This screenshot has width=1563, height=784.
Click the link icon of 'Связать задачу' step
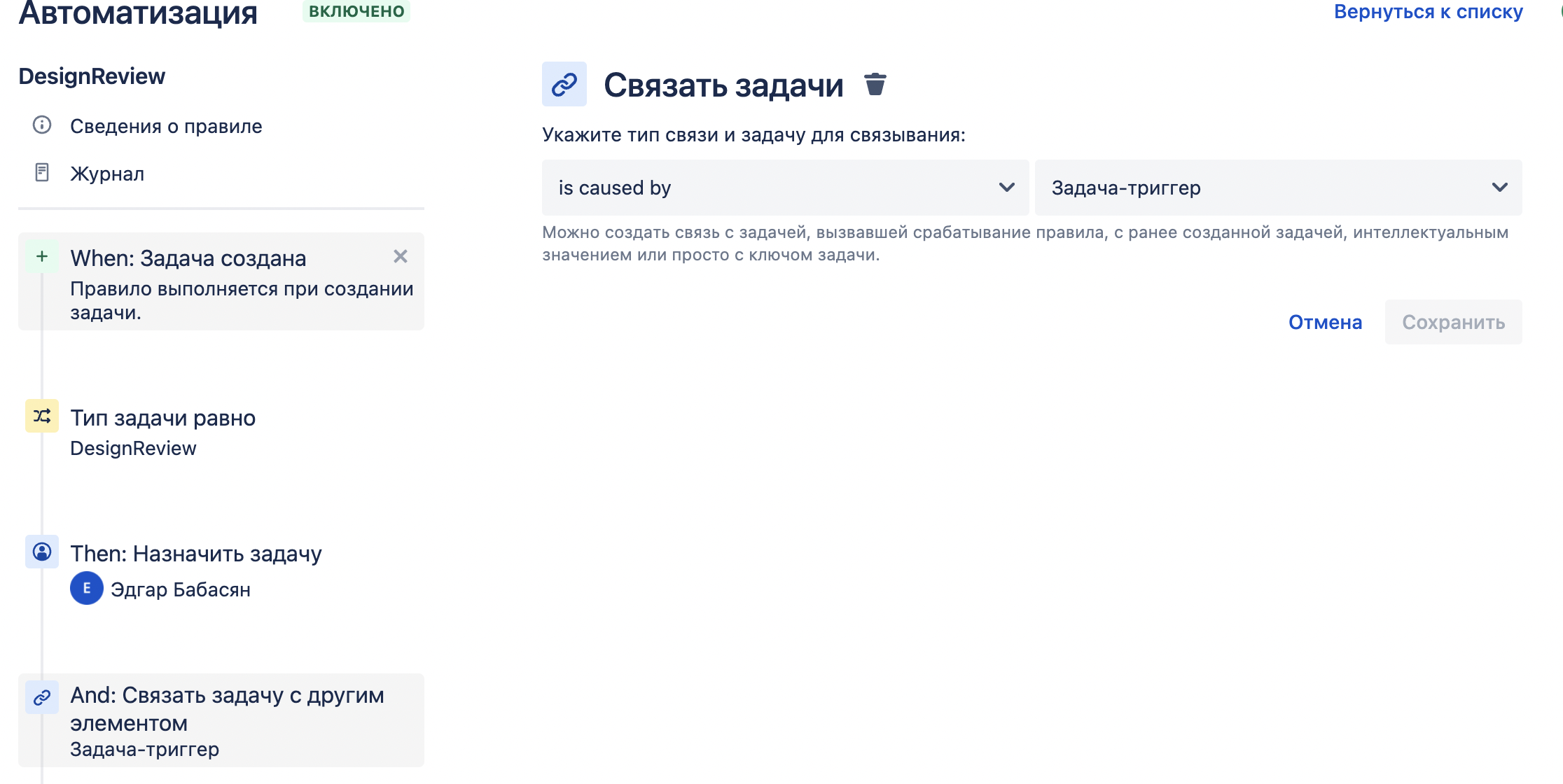coord(42,697)
